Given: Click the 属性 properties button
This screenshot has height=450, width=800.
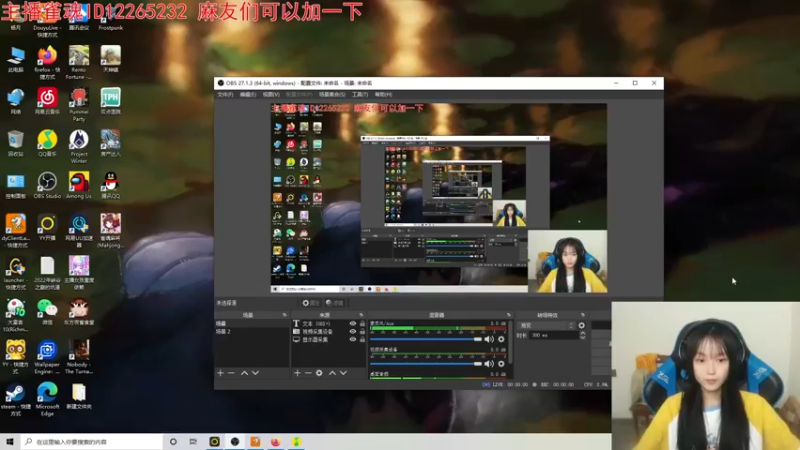Looking at the screenshot, I should [x=310, y=303].
